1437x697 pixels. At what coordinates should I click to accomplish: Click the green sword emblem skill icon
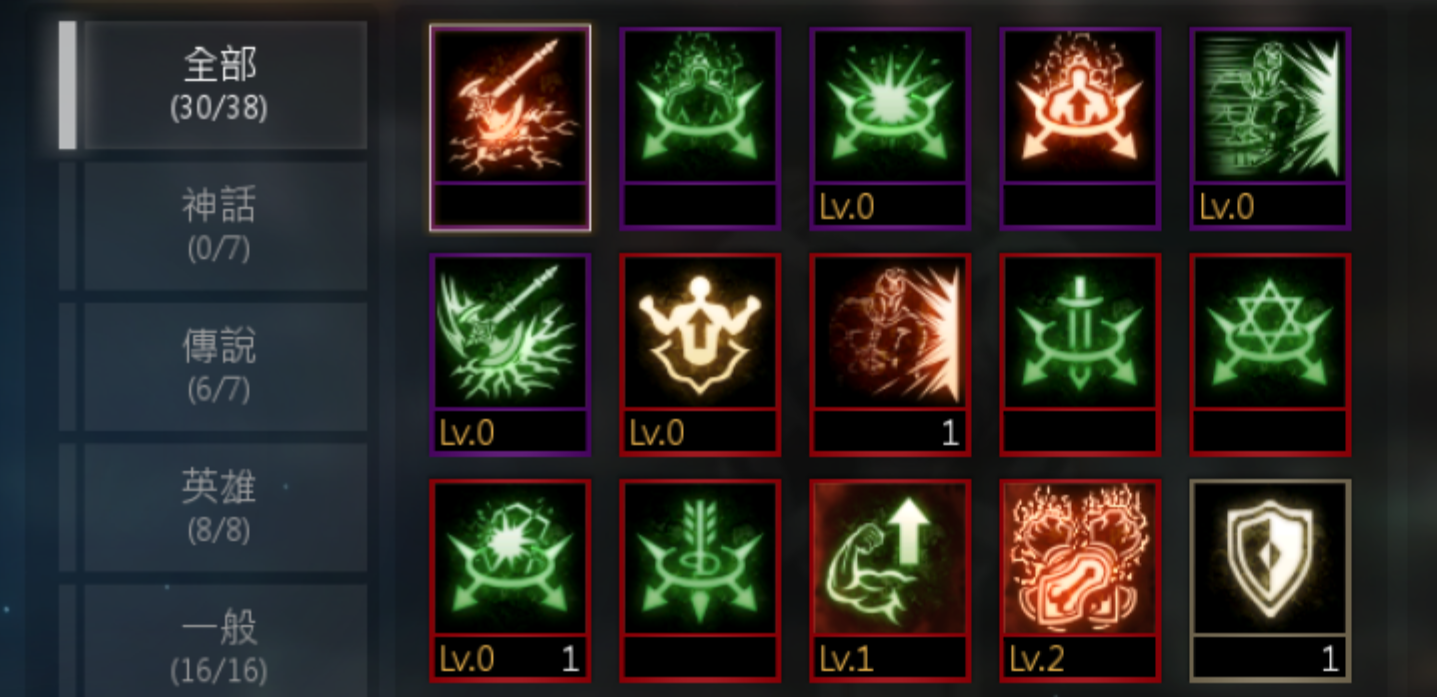(x=1080, y=354)
